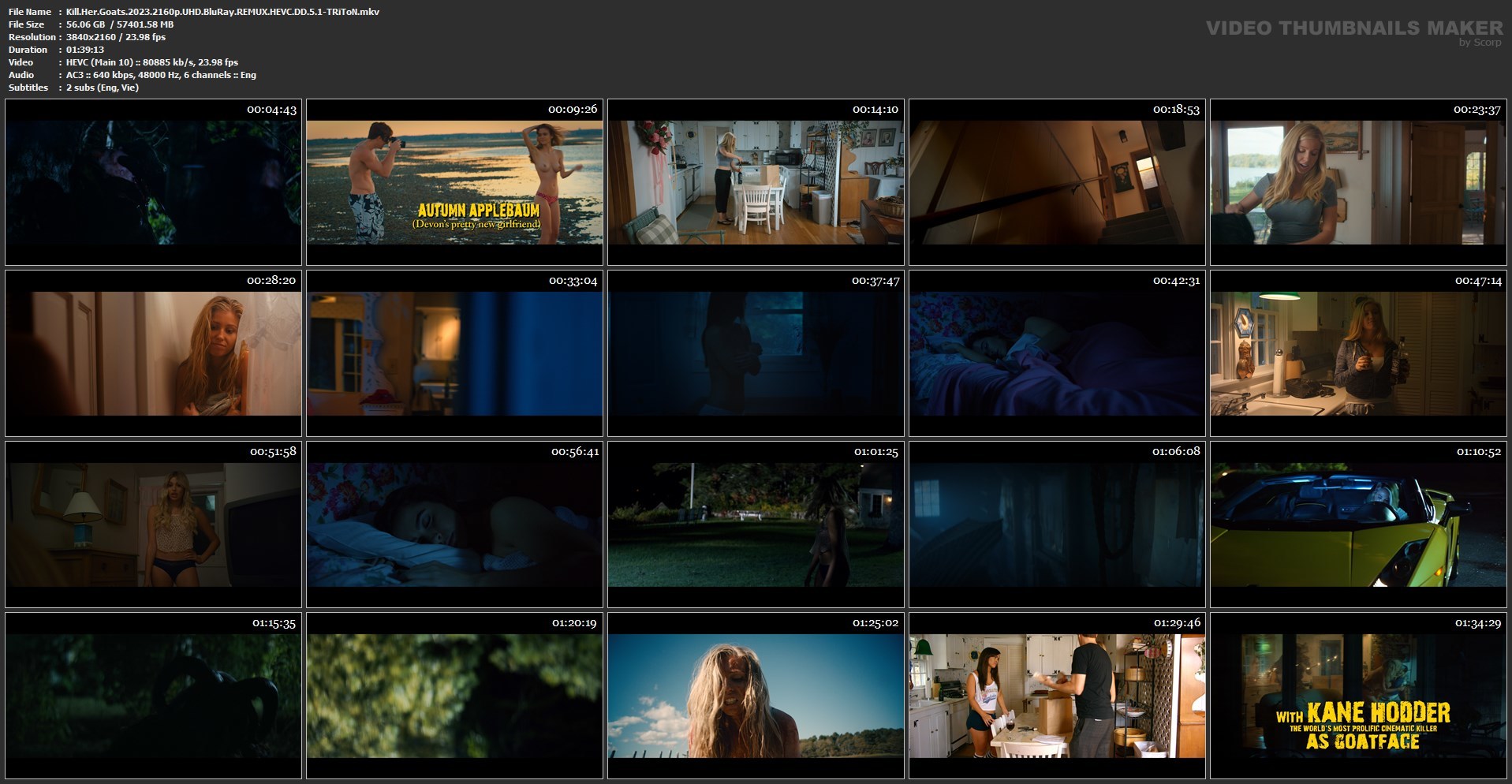
Task: Select the thumbnail at 01:15:35
Action: tap(153, 696)
